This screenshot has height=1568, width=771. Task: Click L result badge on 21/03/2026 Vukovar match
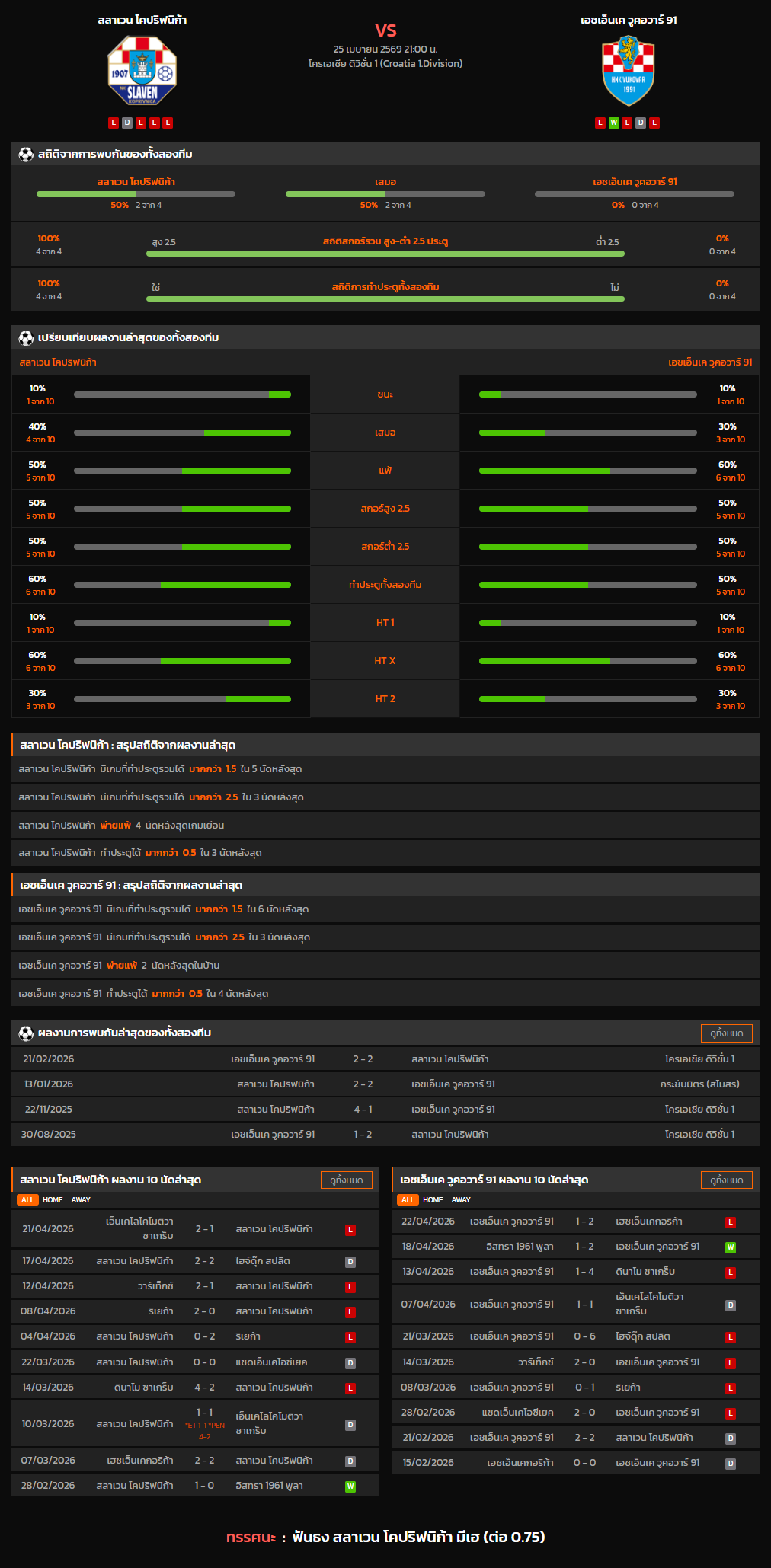coord(730,1337)
